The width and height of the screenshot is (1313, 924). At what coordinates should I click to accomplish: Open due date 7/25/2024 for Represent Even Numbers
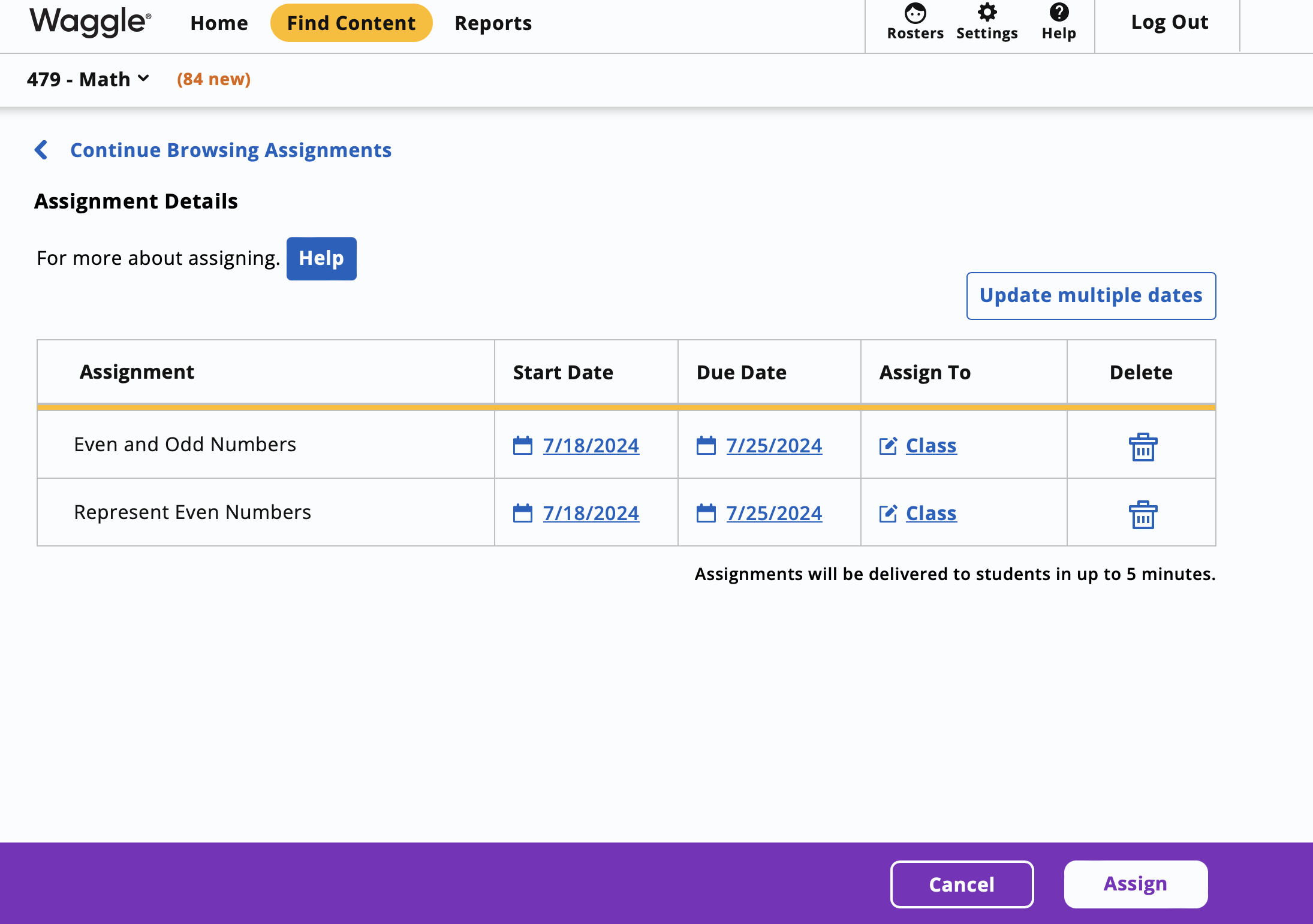pyautogui.click(x=774, y=513)
